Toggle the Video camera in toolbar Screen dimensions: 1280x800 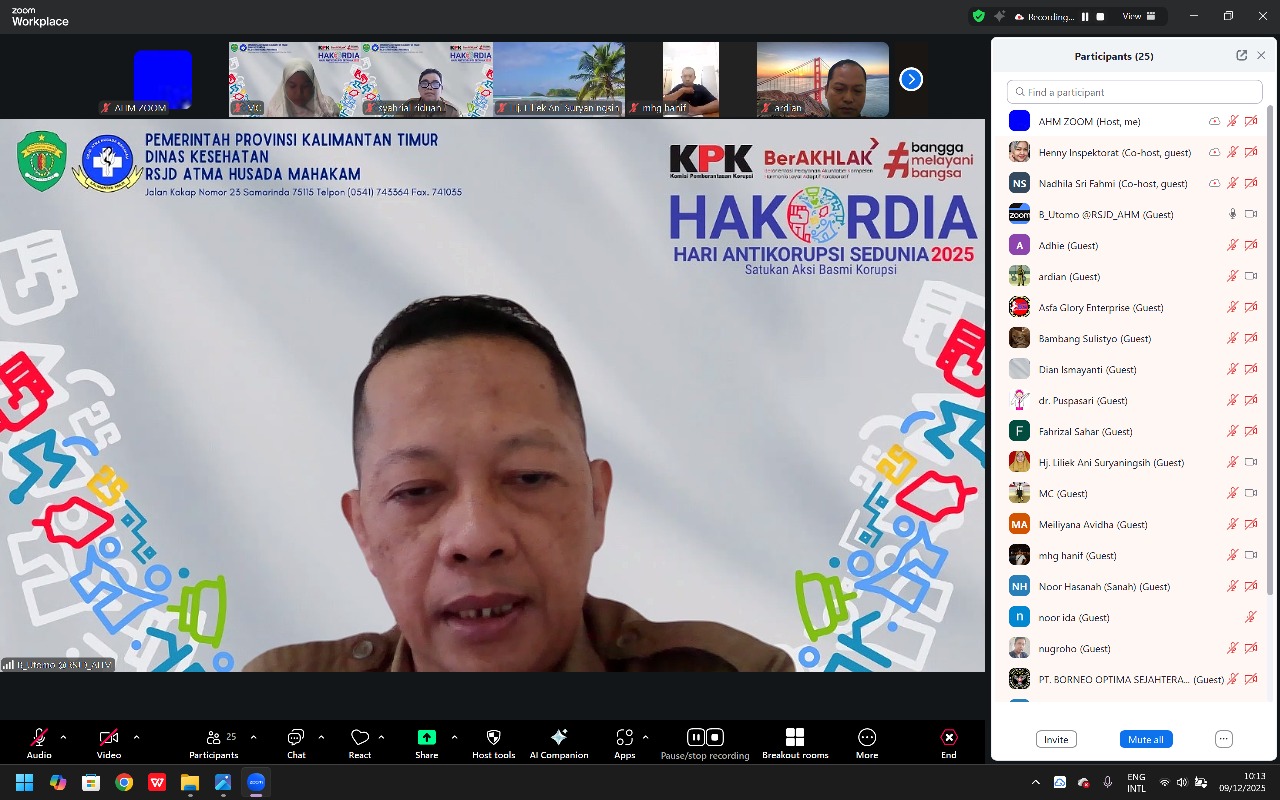click(109, 738)
